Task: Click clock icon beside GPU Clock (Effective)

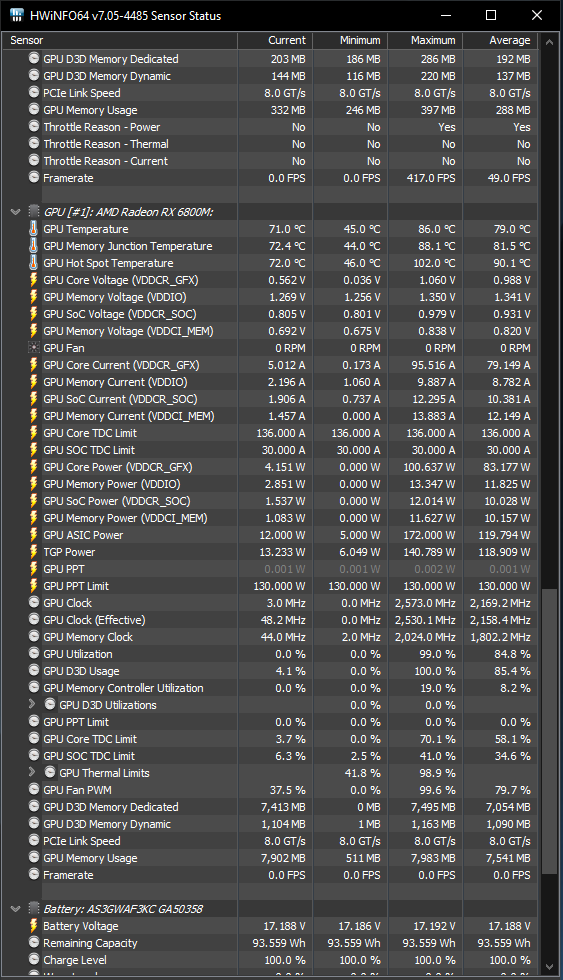Action: point(34,619)
